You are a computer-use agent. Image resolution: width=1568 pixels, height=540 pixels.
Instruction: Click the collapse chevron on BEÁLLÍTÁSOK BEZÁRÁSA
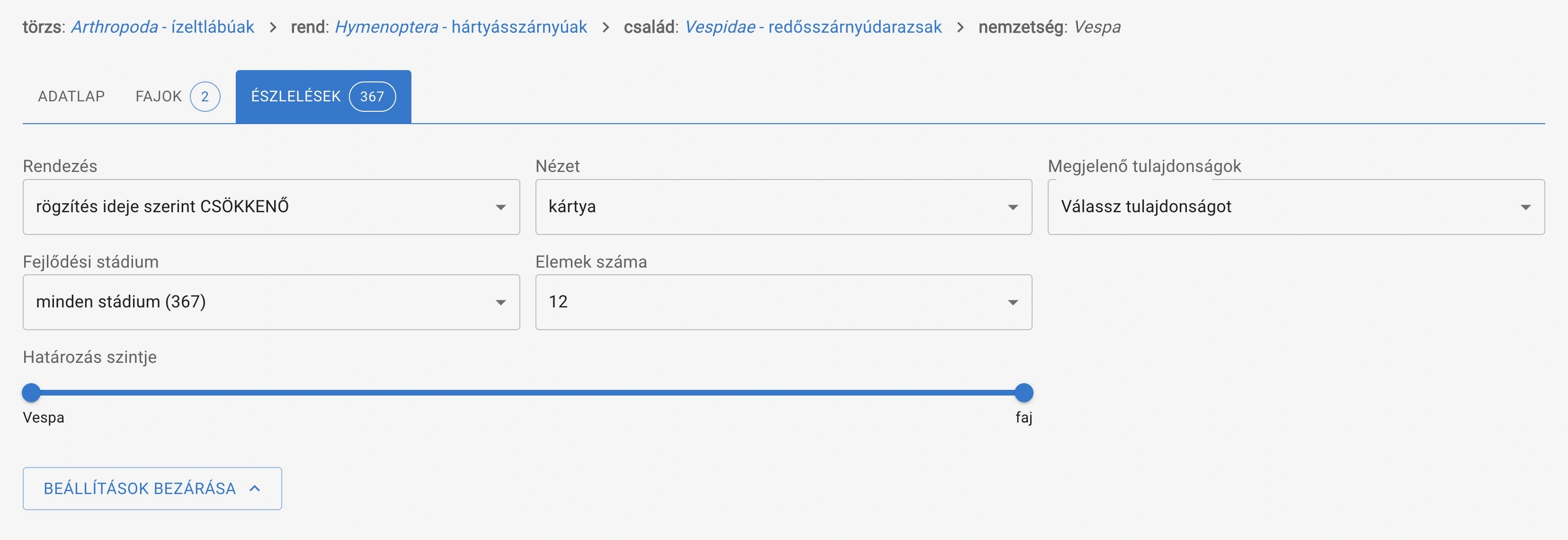[x=255, y=488]
